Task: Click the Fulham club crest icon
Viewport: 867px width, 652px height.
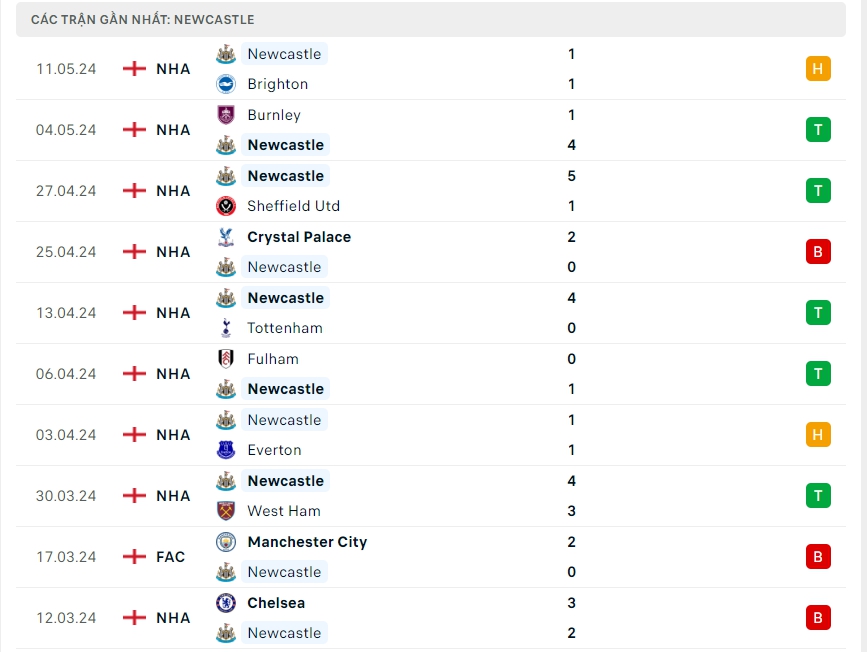Action: [x=226, y=359]
